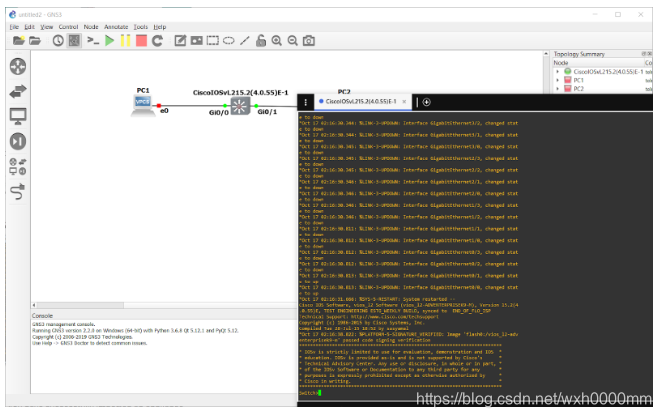Screen dimensions: 662x418
Task: Select the Add a link cable icon
Action: click(18, 192)
